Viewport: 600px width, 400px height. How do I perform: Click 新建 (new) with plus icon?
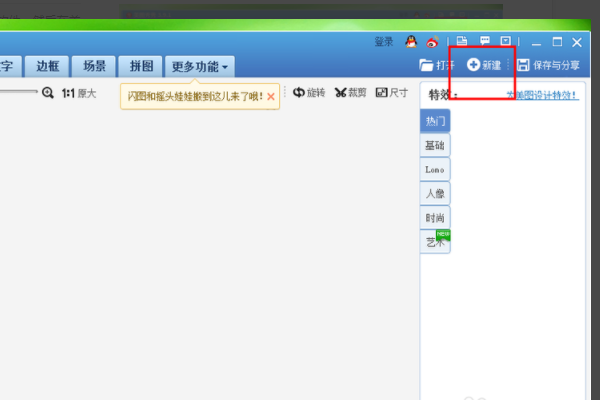pos(484,65)
